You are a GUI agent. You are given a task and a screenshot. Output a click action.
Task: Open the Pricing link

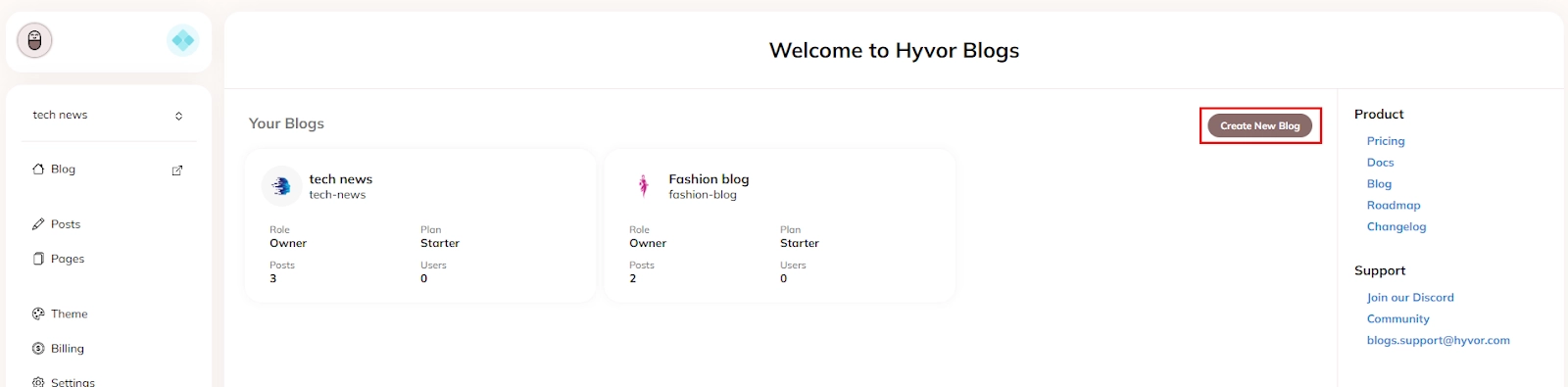(x=1386, y=141)
